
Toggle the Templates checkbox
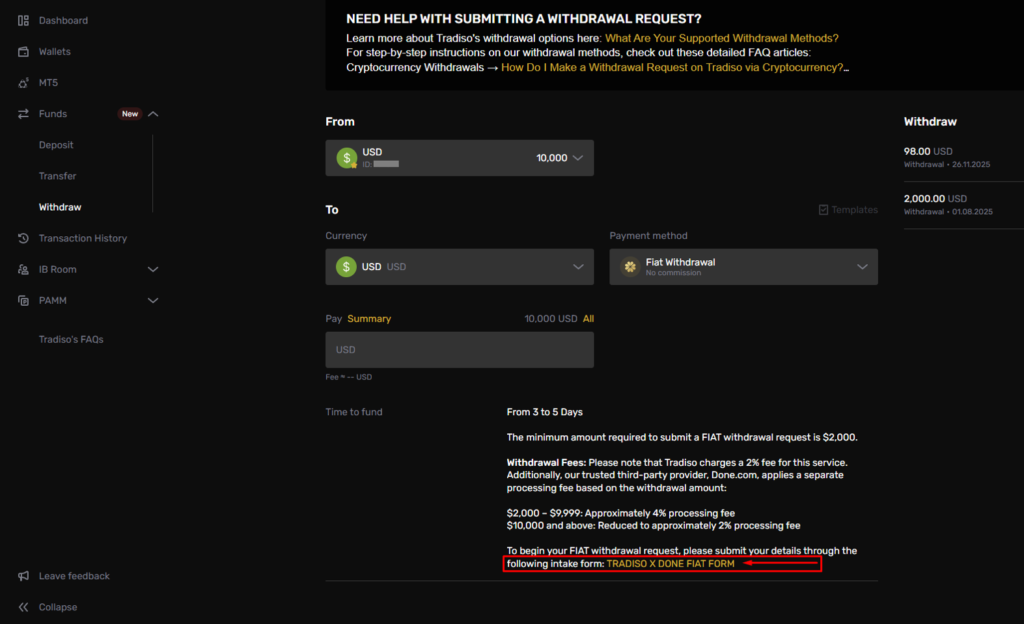tap(823, 210)
